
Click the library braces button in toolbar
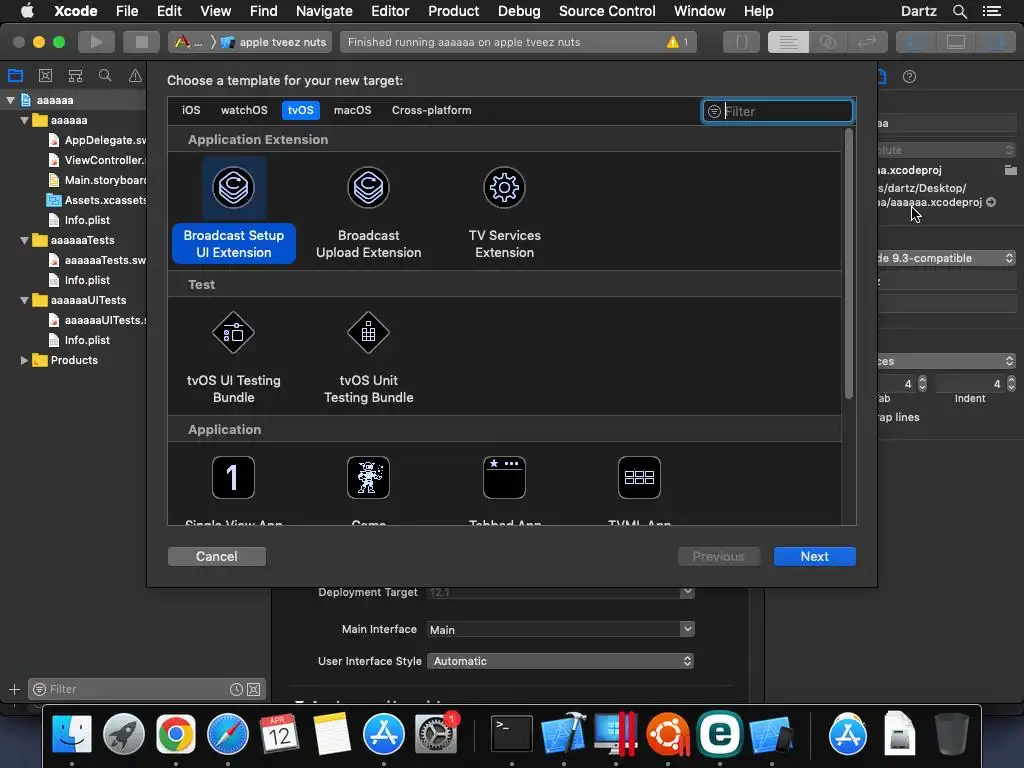click(x=741, y=42)
